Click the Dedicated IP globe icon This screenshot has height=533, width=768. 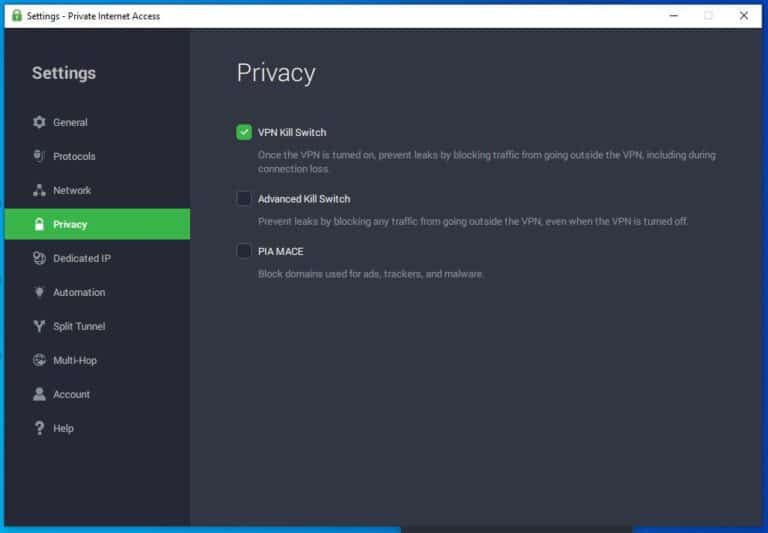[x=39, y=258]
